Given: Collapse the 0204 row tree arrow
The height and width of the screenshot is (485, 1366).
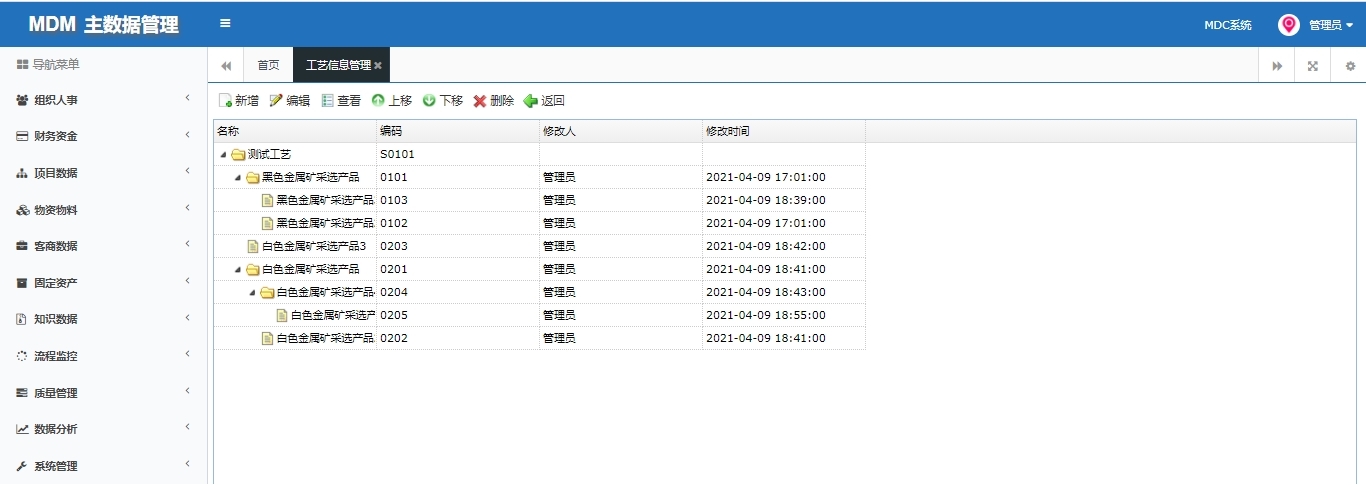Looking at the screenshot, I should pyautogui.click(x=252, y=293).
